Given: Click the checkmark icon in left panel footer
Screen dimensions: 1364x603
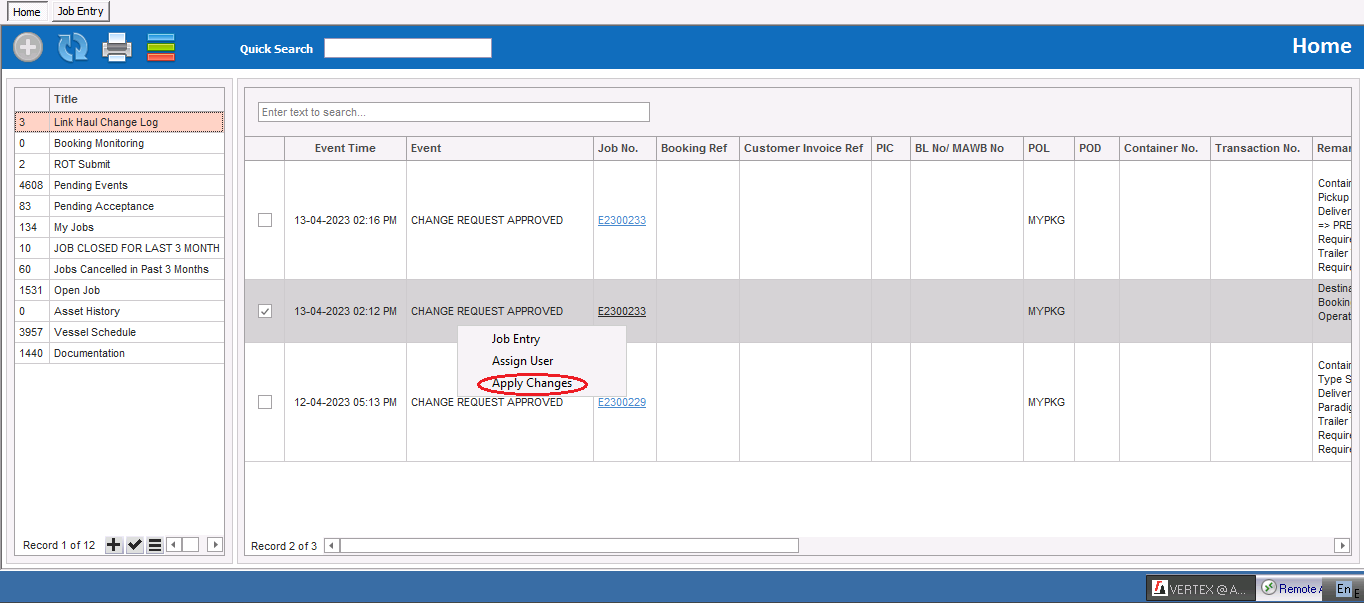Looking at the screenshot, I should tap(135, 545).
